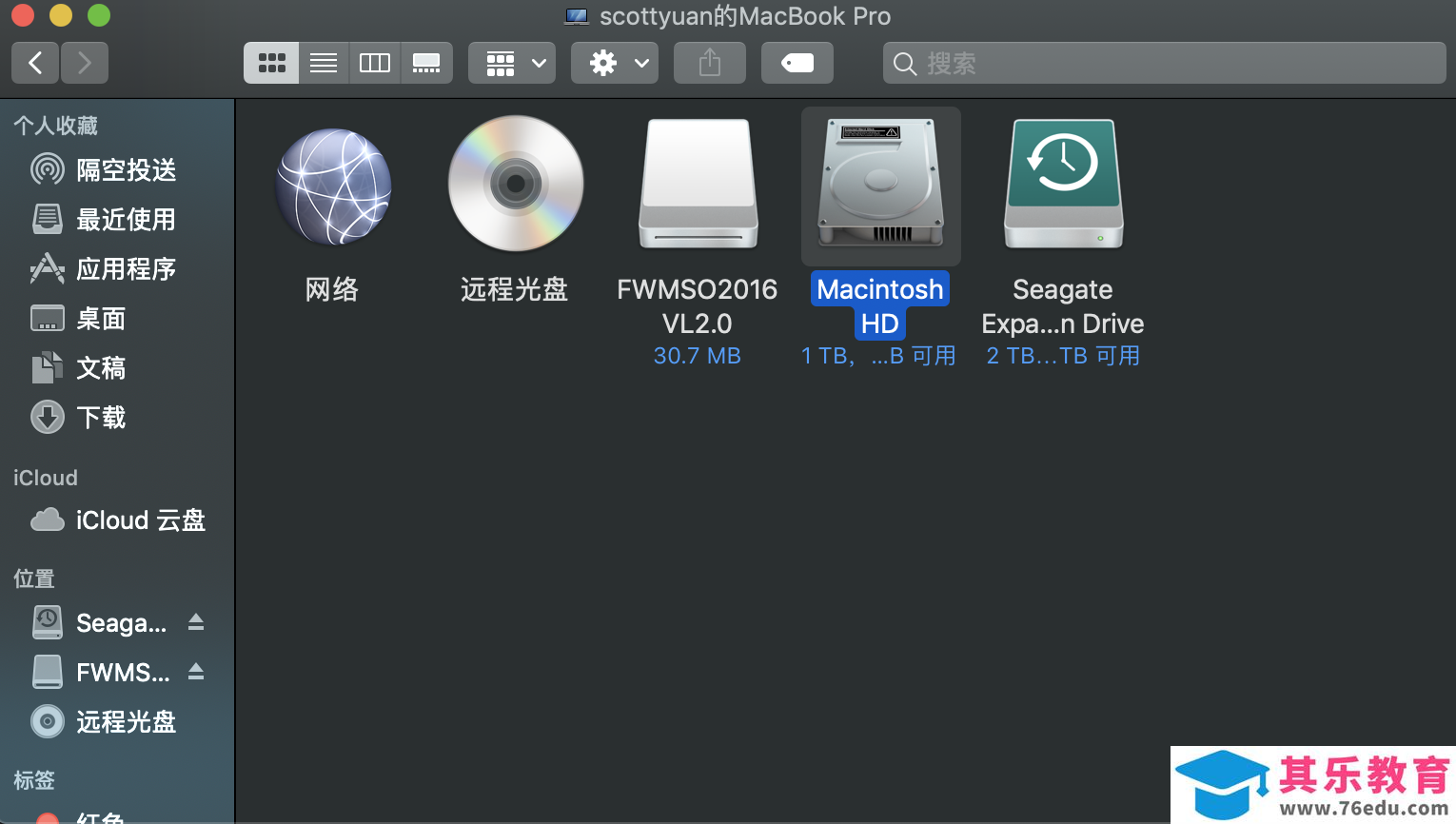Viewport: 1456px width, 824px height.
Task: Click the yellow minimize window button
Action: [61, 16]
